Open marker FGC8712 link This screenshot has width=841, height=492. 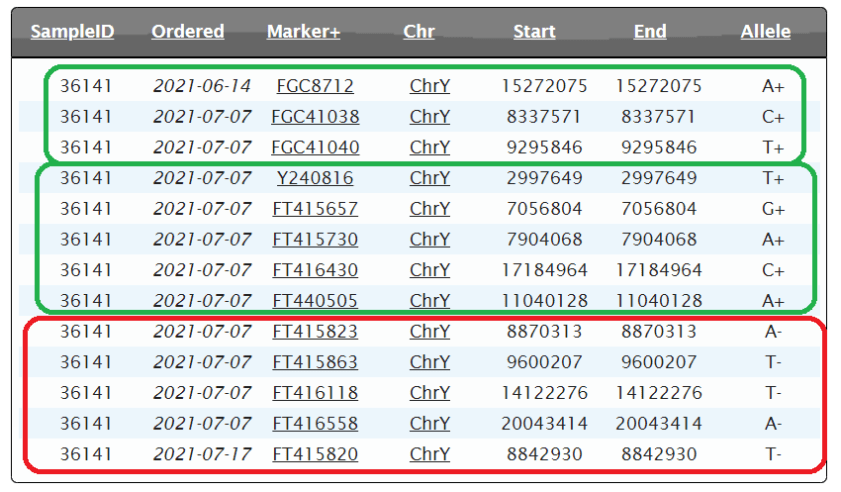[x=315, y=86]
